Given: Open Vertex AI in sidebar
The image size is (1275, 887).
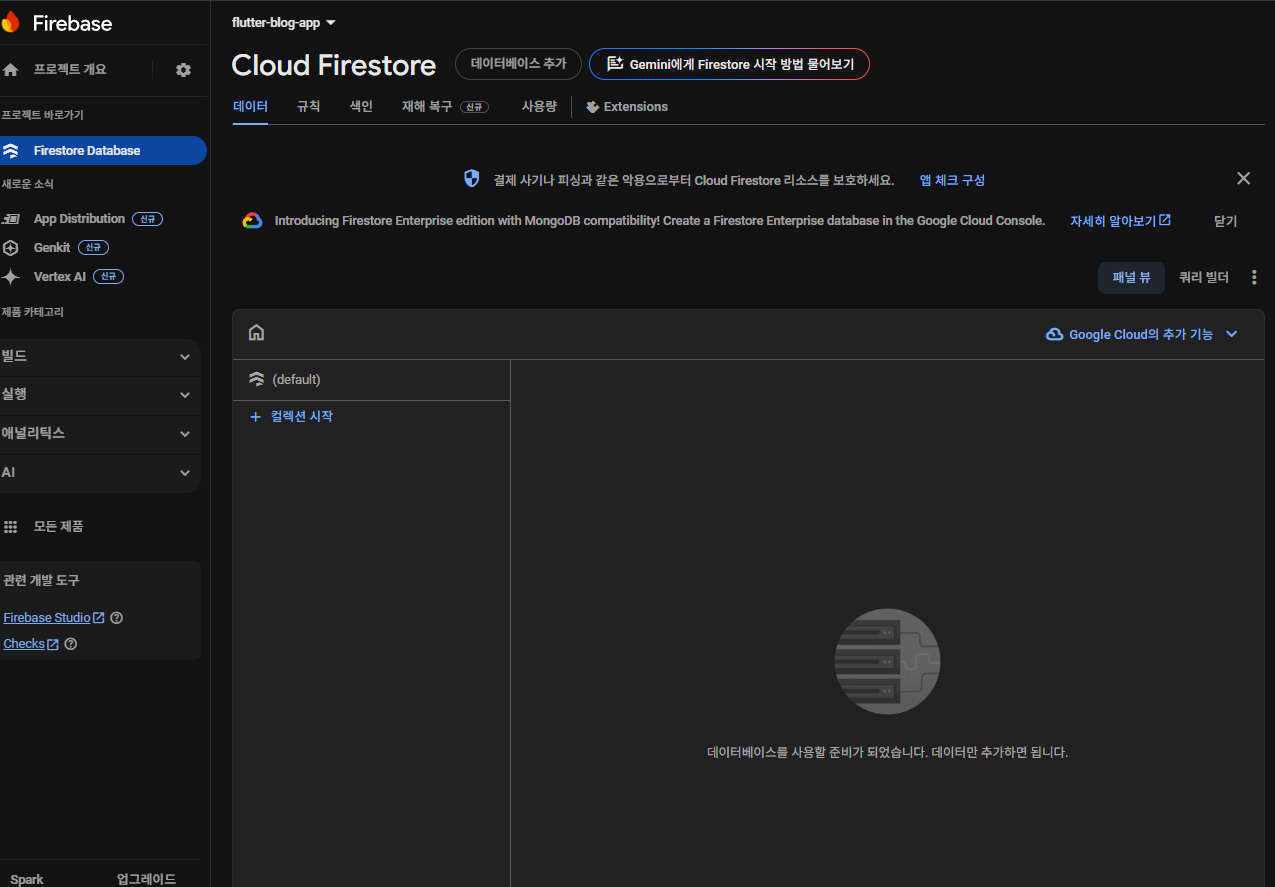Looking at the screenshot, I should 60,277.
